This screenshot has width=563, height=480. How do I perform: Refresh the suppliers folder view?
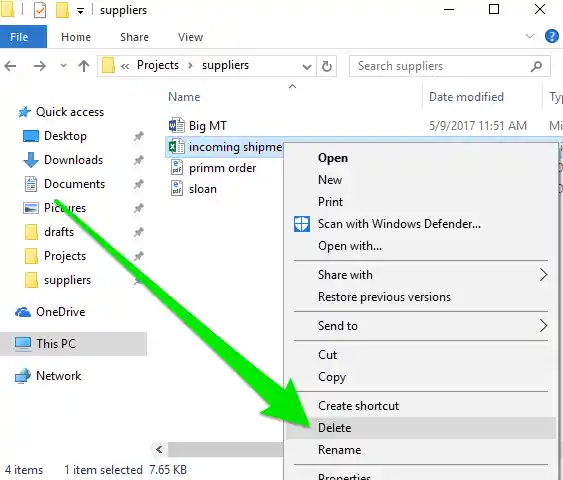(326, 66)
